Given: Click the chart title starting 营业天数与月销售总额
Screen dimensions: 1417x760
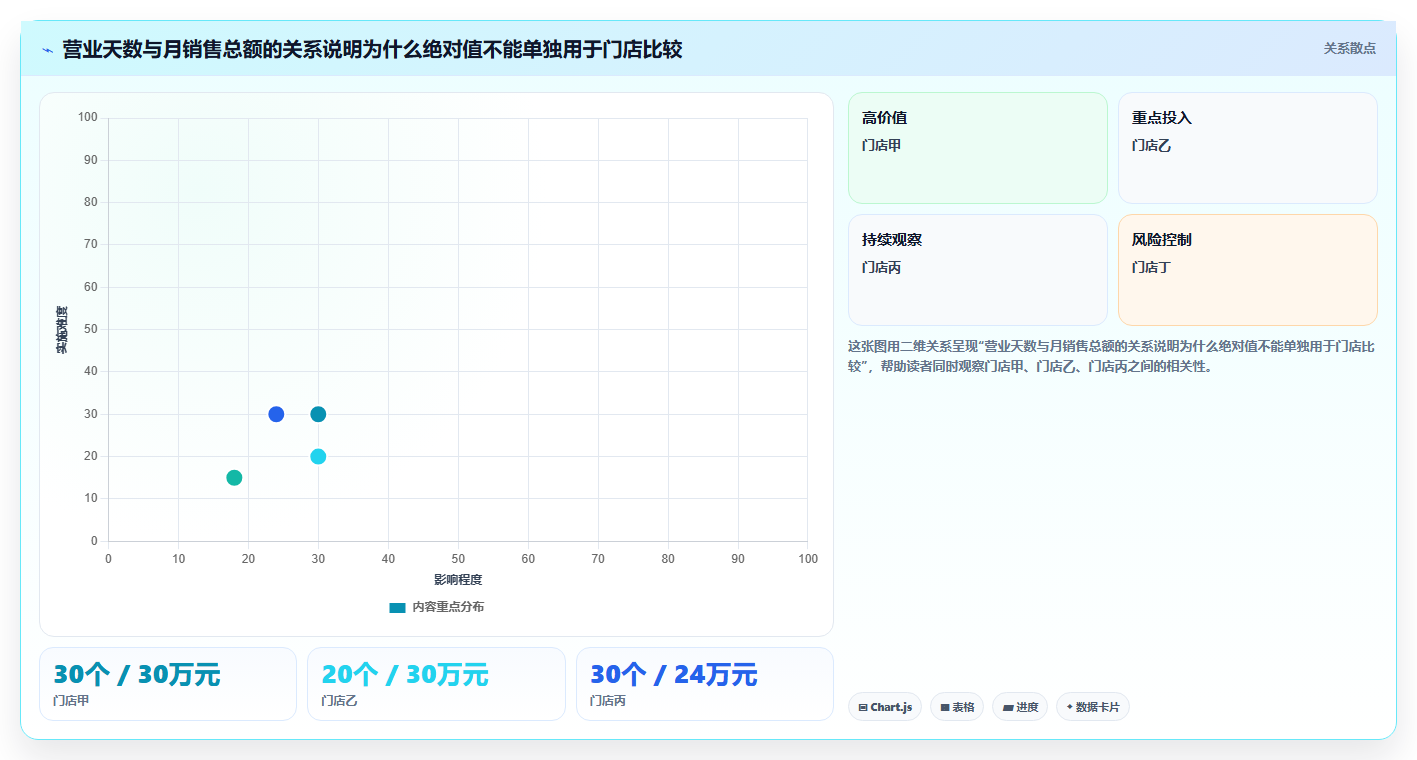Looking at the screenshot, I should tap(372, 49).
